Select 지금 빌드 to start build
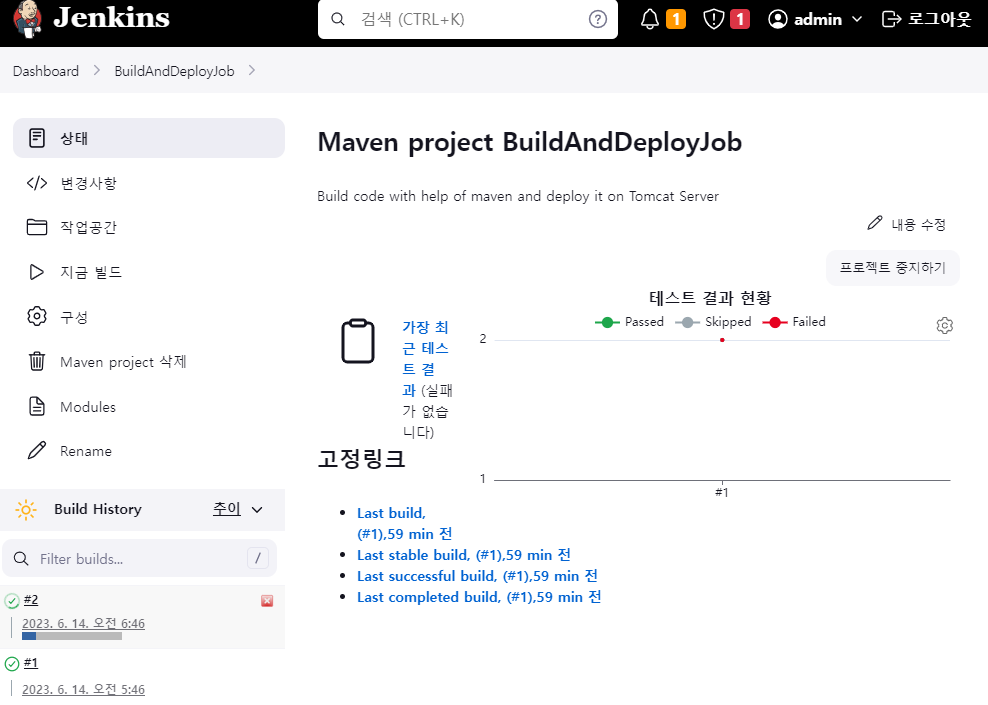Screen dimensions: 988x705 pos(149,272)
